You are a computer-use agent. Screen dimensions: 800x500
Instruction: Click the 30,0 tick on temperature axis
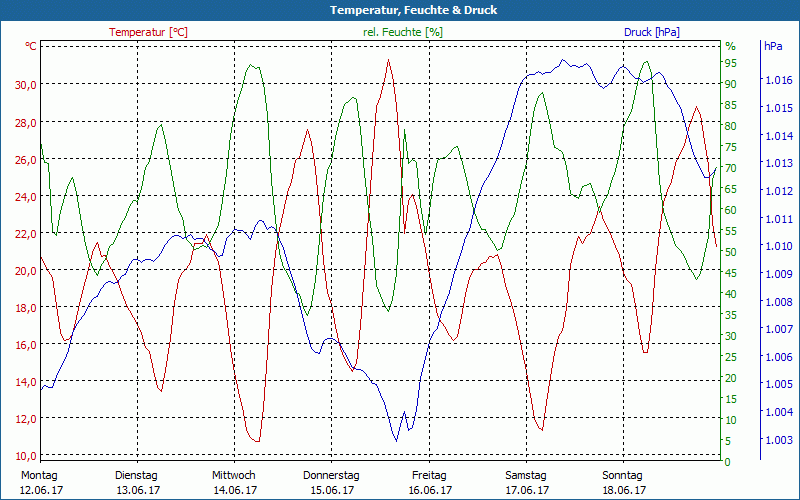tap(25, 85)
